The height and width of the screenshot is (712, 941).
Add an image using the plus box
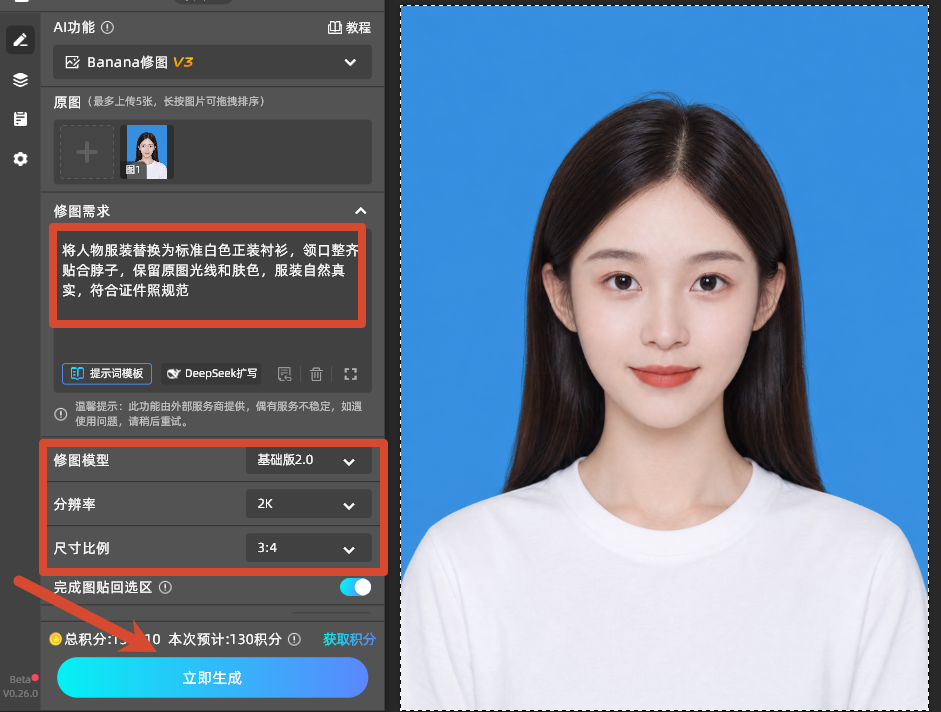87,152
